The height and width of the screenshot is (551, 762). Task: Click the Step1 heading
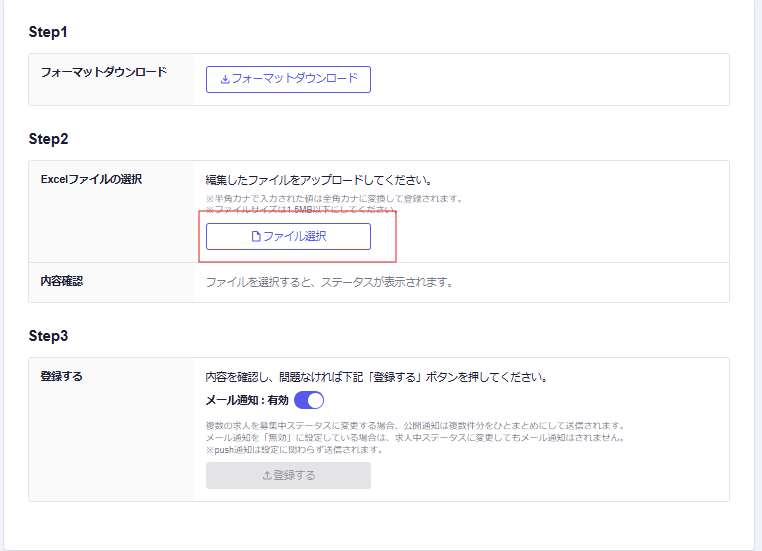(x=48, y=33)
